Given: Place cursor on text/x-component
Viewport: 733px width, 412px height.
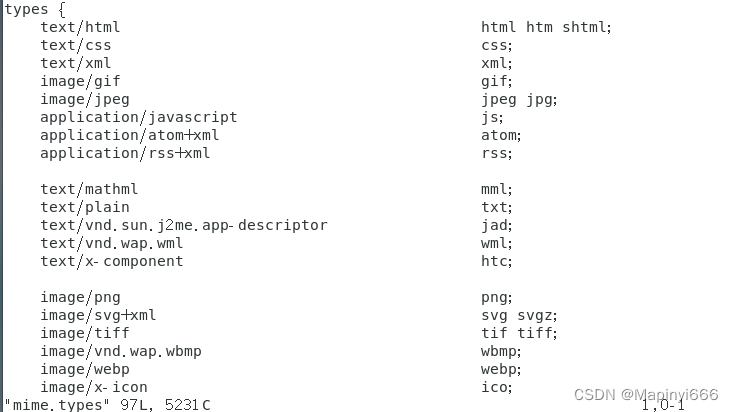Looking at the screenshot, I should point(112,261).
